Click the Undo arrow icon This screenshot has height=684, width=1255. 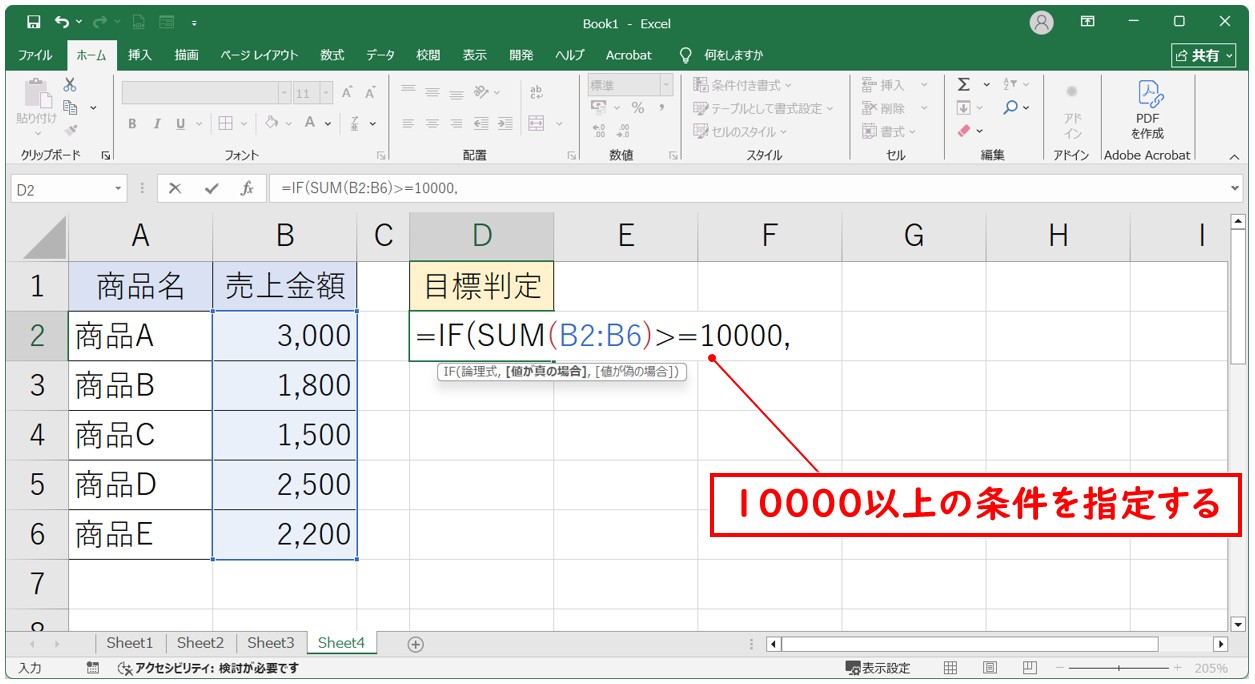63,22
